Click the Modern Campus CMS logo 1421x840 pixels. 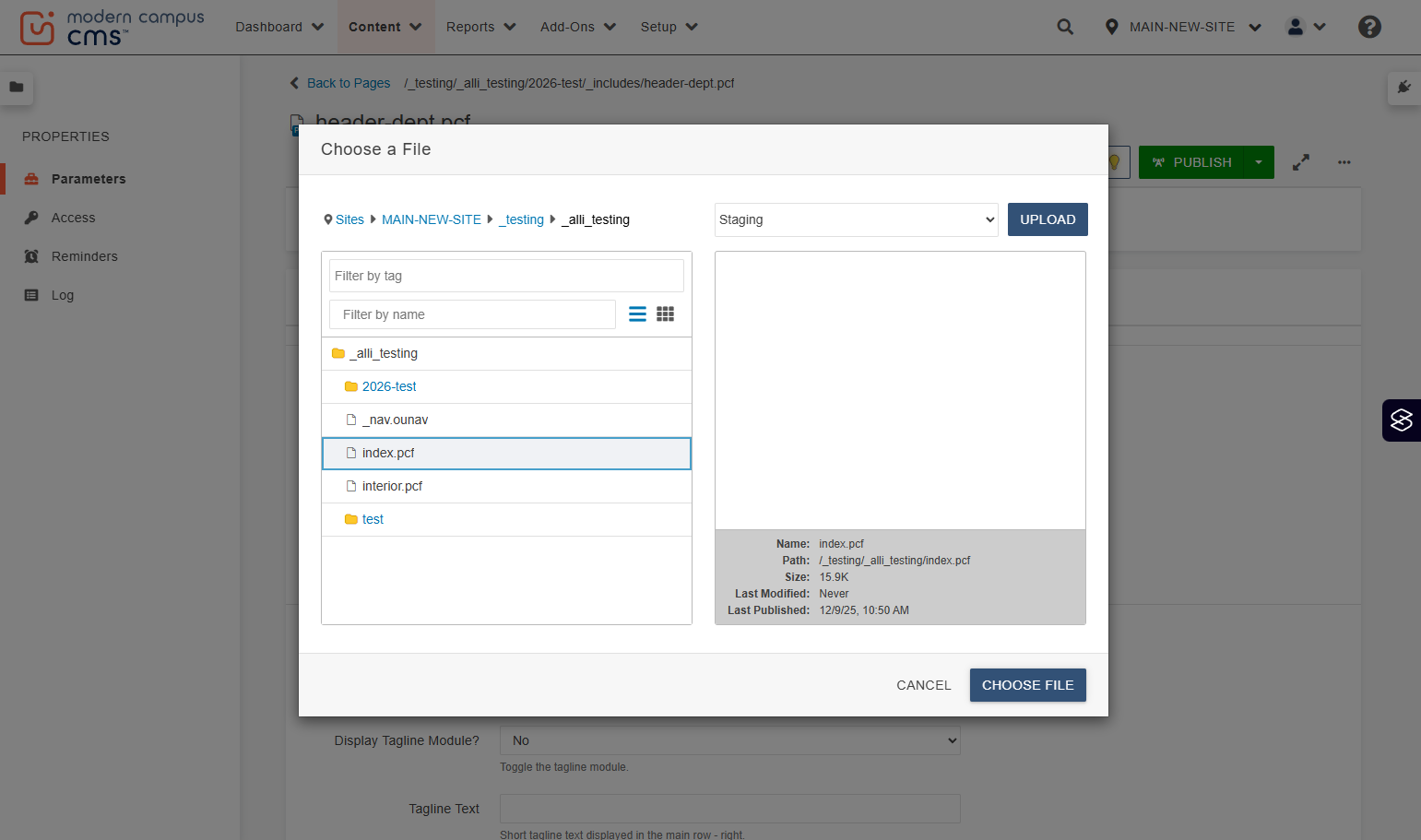112,28
